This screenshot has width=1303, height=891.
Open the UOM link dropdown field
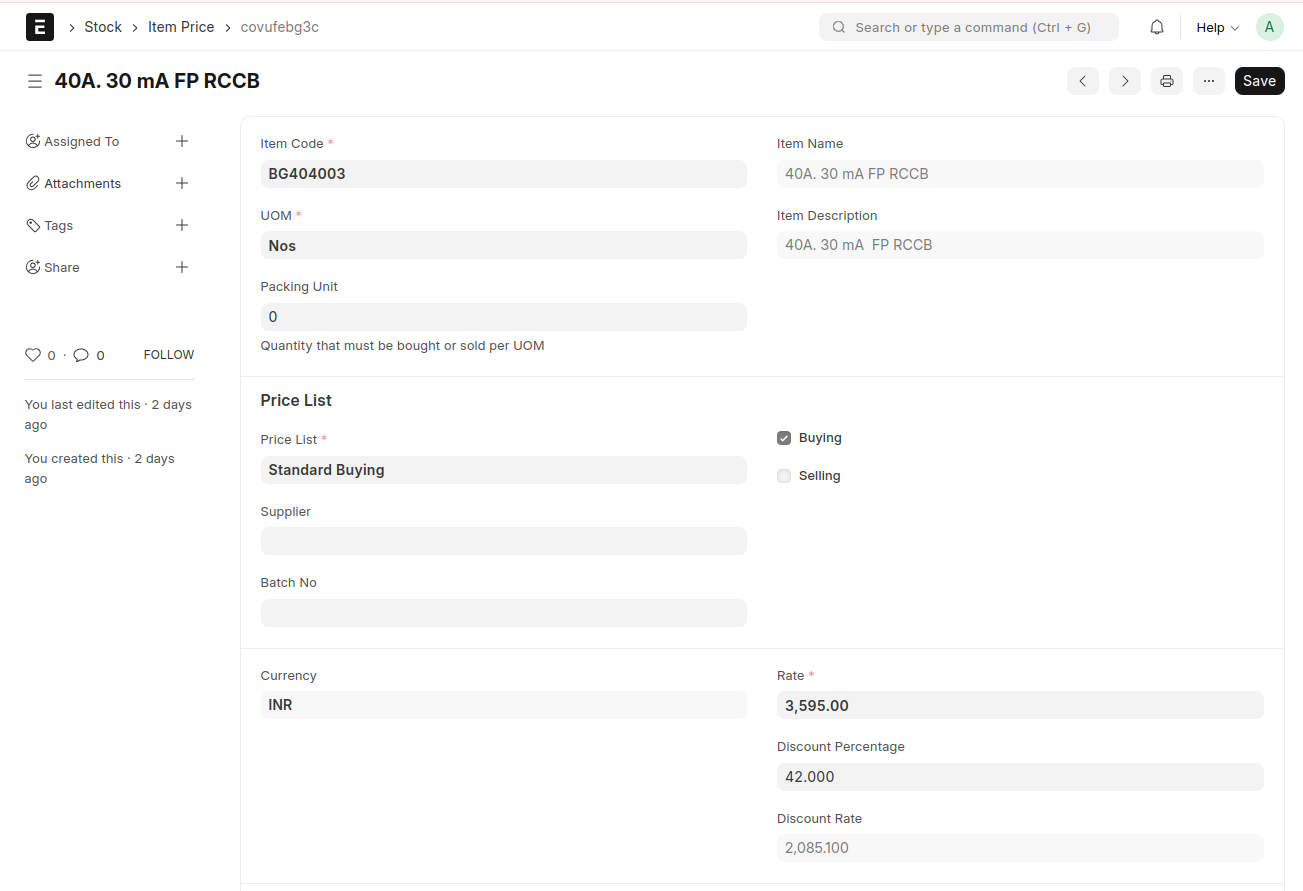coord(503,245)
